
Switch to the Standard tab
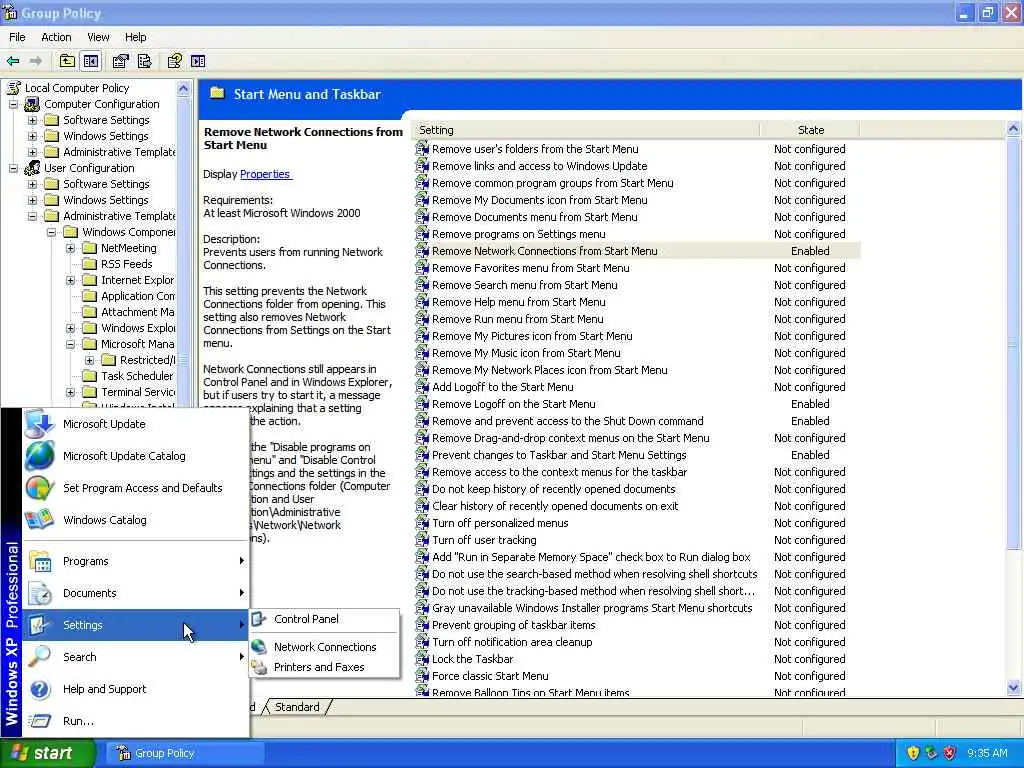pos(297,707)
